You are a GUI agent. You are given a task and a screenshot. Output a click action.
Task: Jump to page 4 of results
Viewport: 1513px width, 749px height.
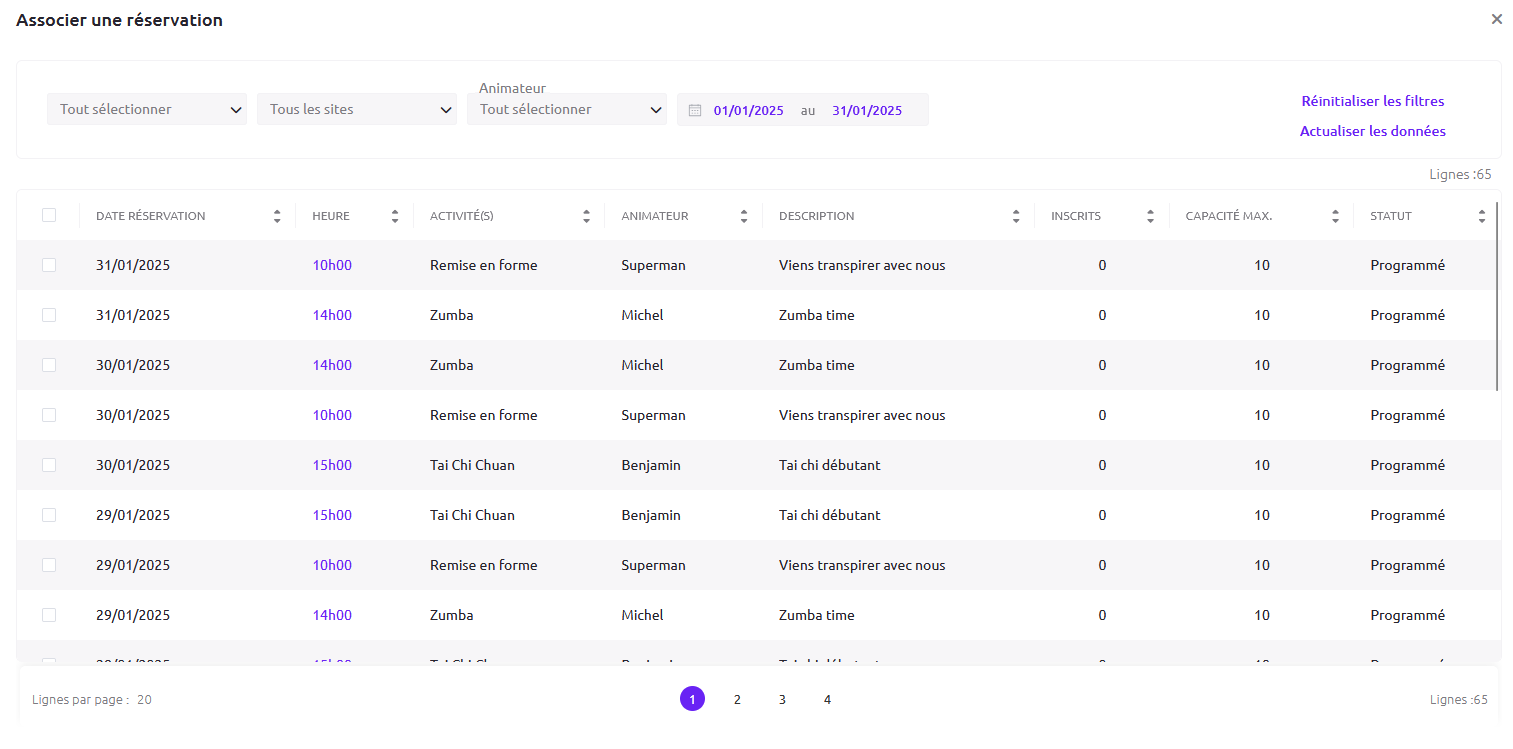point(827,699)
